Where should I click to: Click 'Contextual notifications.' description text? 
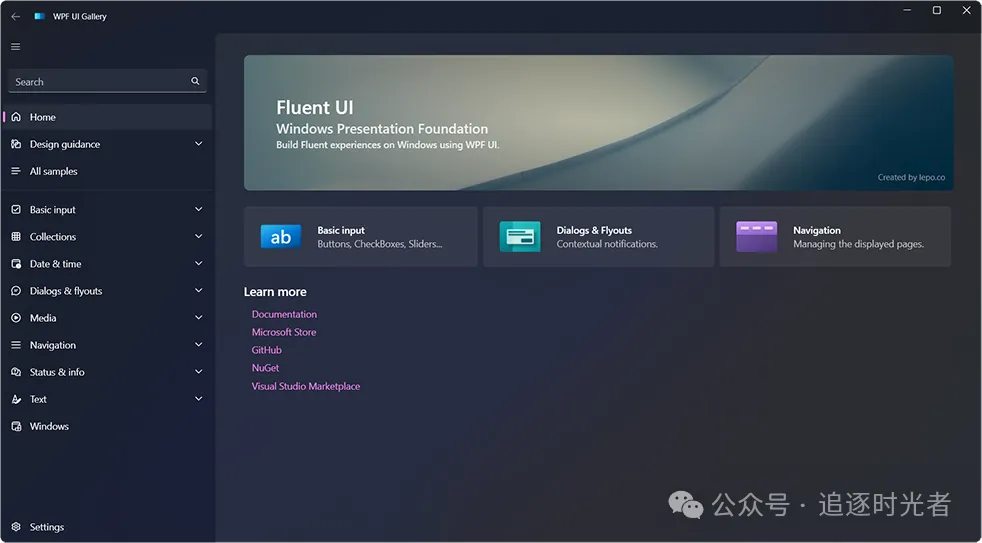click(607, 244)
